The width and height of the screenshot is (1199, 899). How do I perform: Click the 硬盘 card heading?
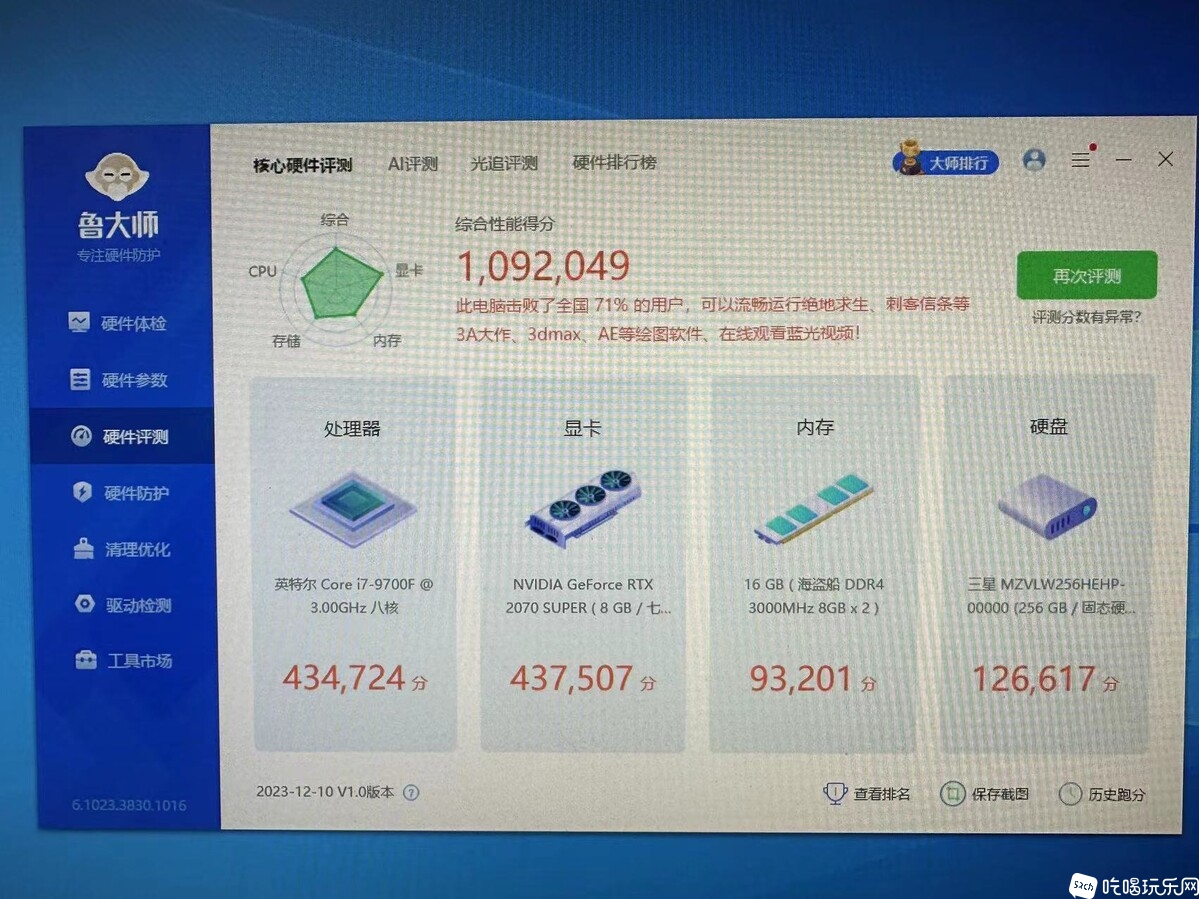[1048, 426]
